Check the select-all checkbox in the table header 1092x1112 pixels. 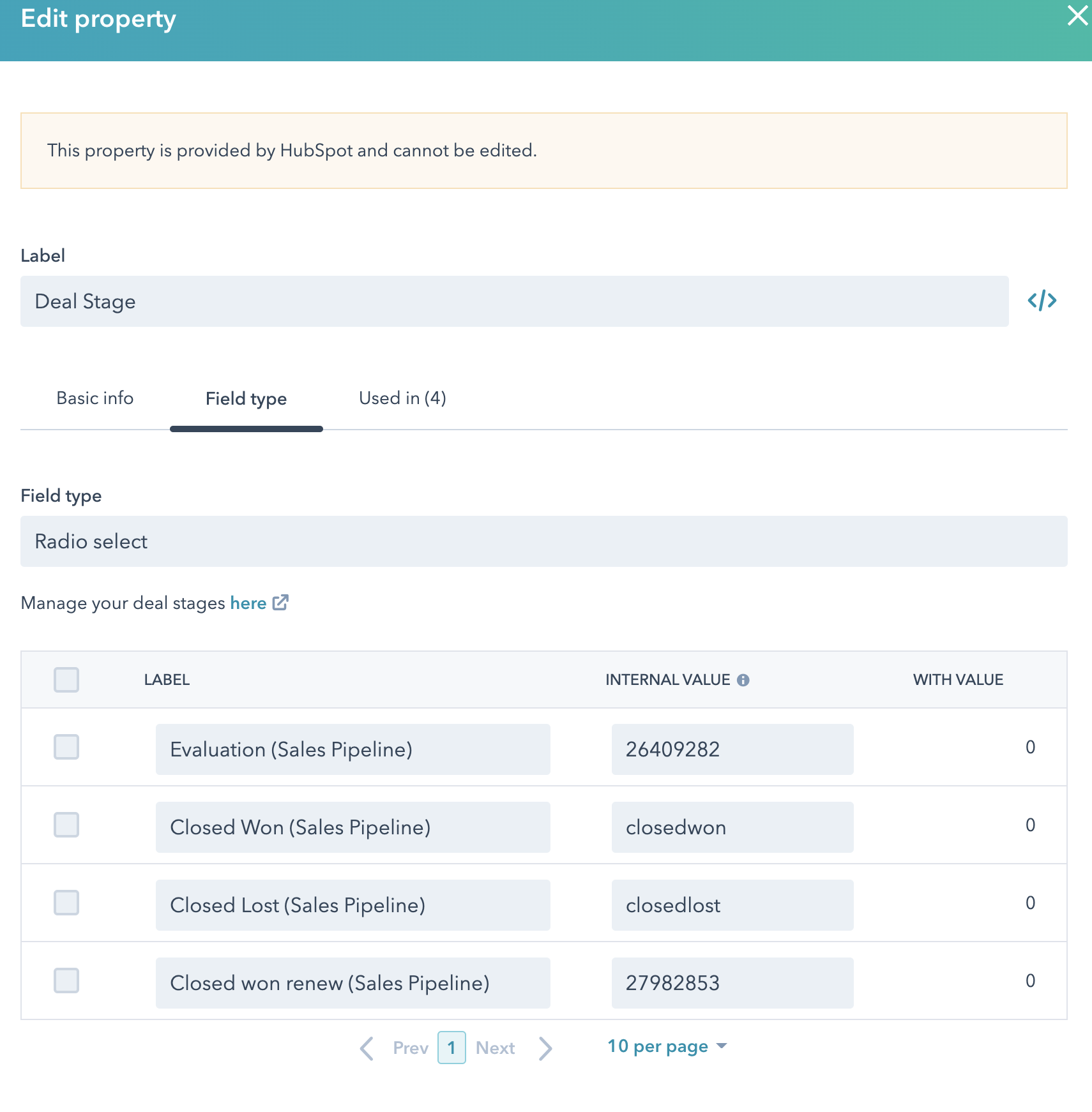coord(66,680)
